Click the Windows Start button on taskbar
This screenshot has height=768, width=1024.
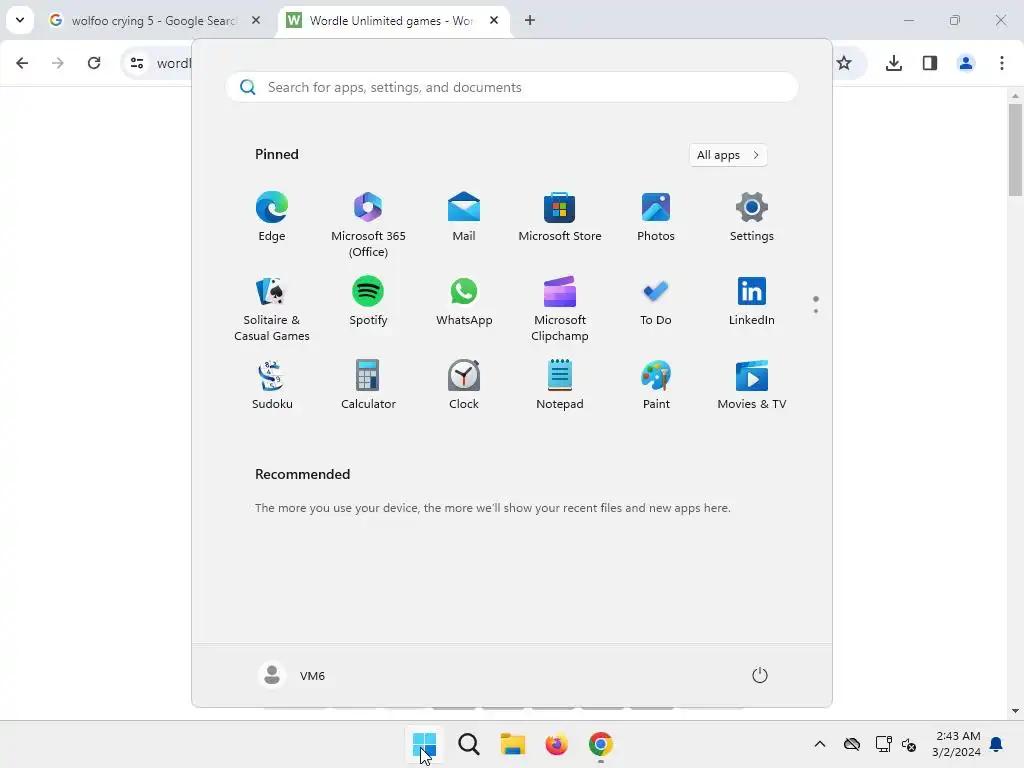coord(424,744)
